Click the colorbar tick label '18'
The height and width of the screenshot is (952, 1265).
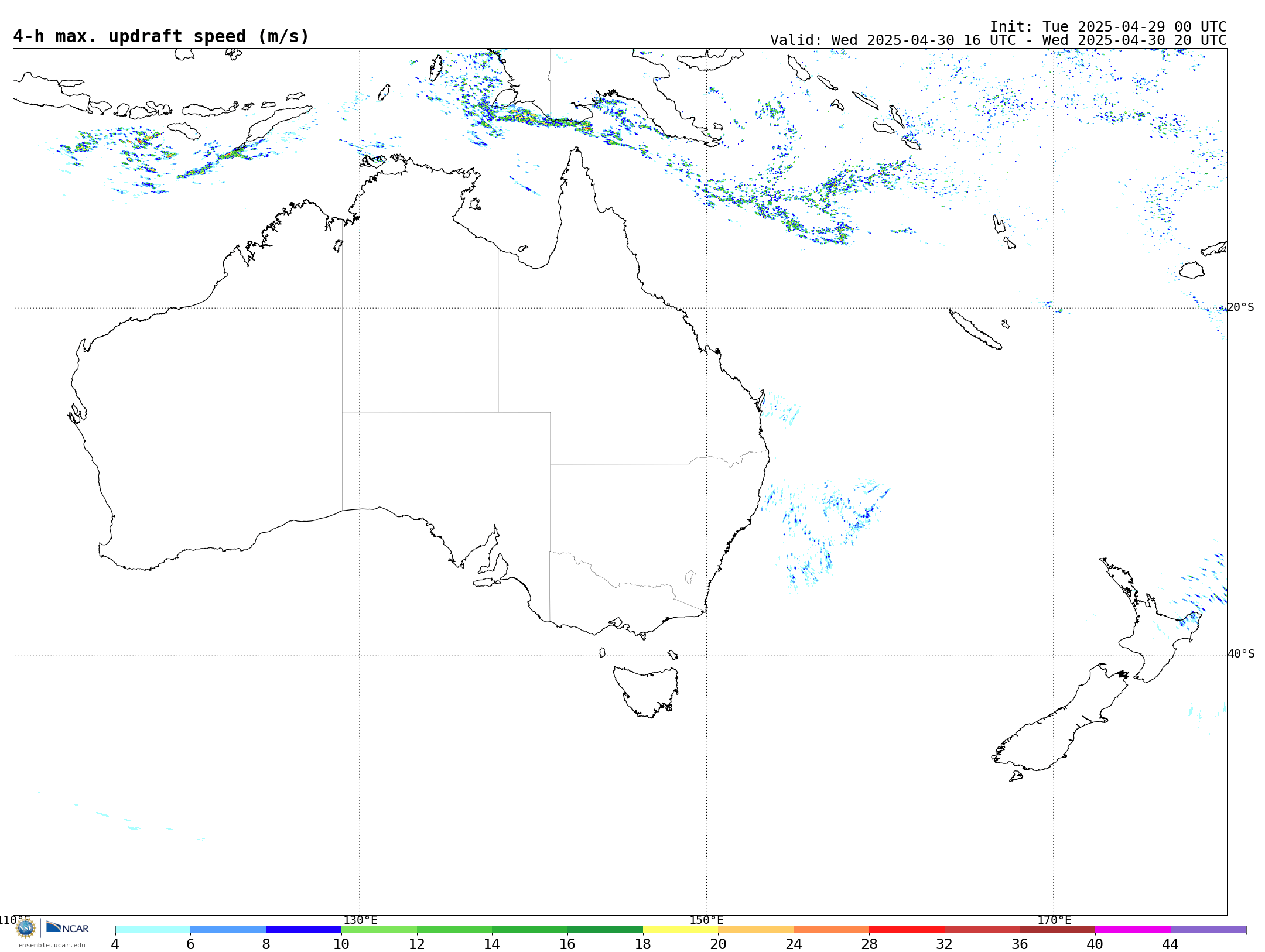click(643, 944)
